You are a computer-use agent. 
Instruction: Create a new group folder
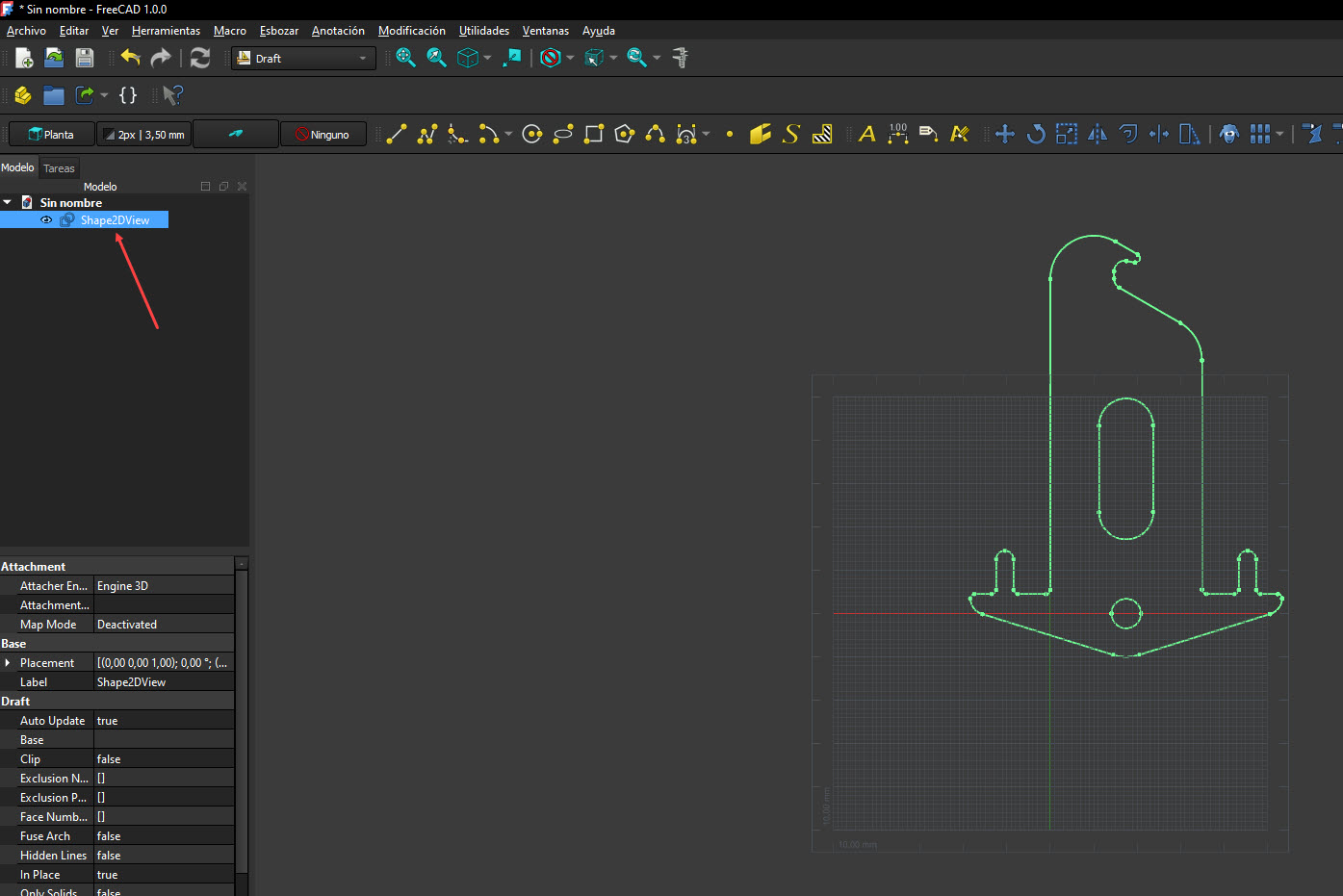click(x=54, y=95)
